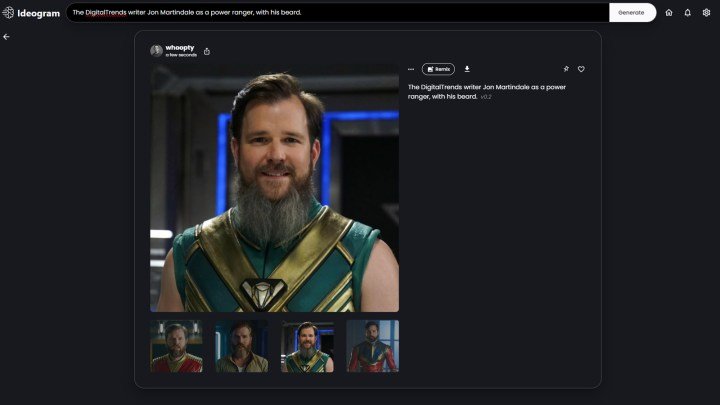The width and height of the screenshot is (720, 405).
Task: Select the second thumbnail variation
Action: click(241, 346)
